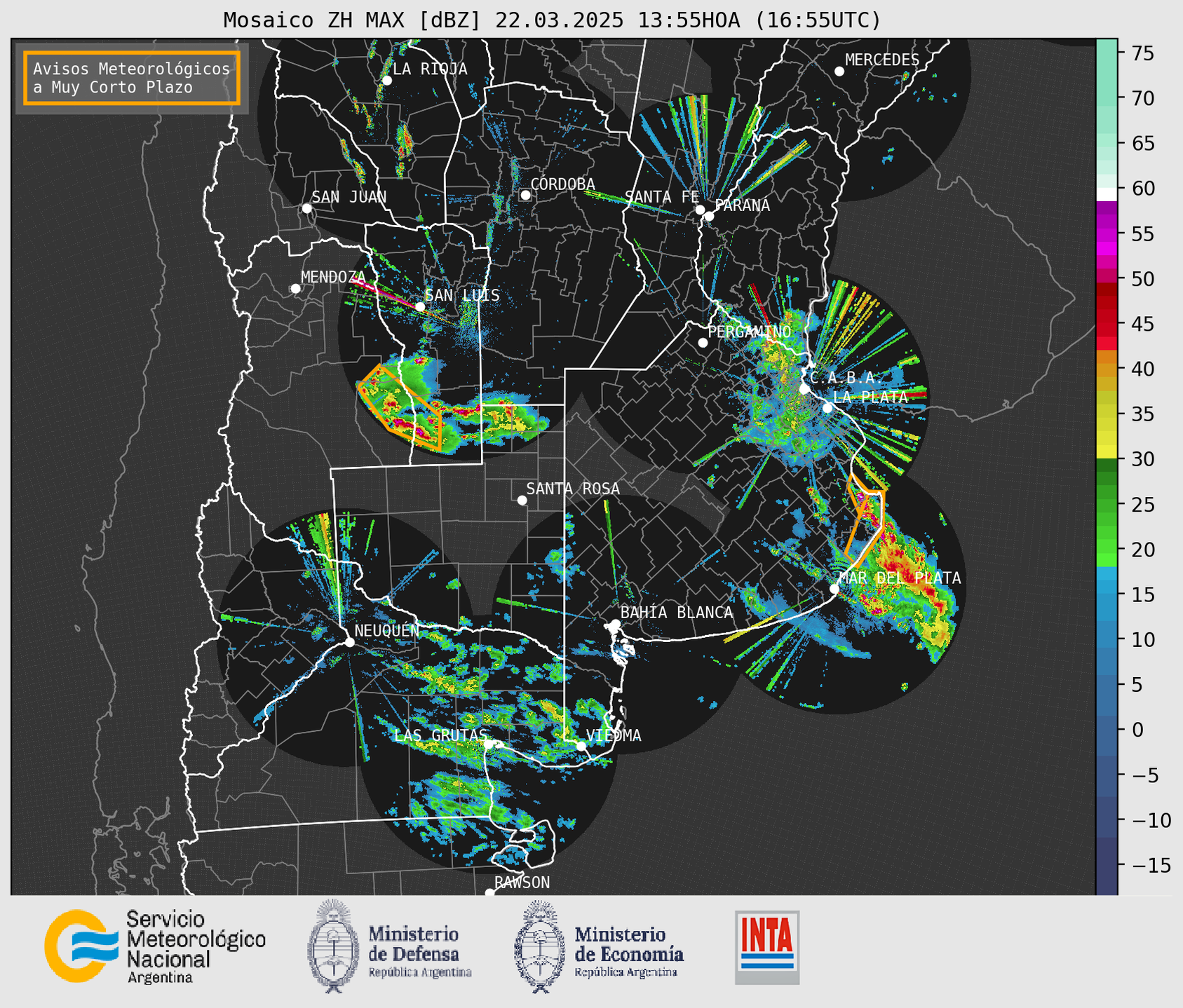The image size is (1183, 1008).
Task: Select the NEUQUÉN city marker dot
Action: pos(349,642)
